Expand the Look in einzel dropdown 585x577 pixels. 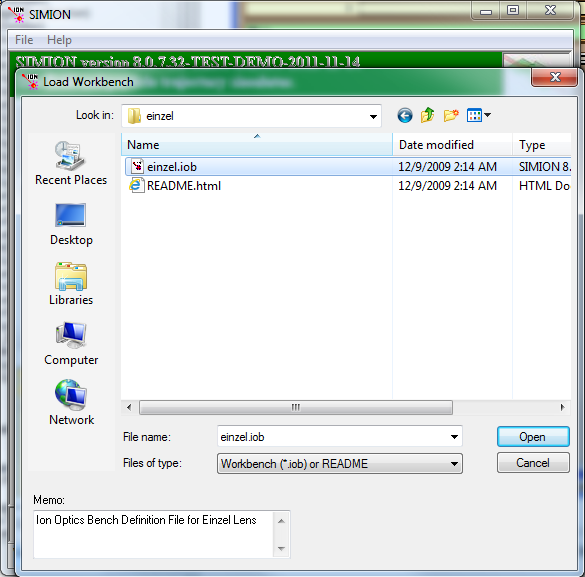pos(373,116)
